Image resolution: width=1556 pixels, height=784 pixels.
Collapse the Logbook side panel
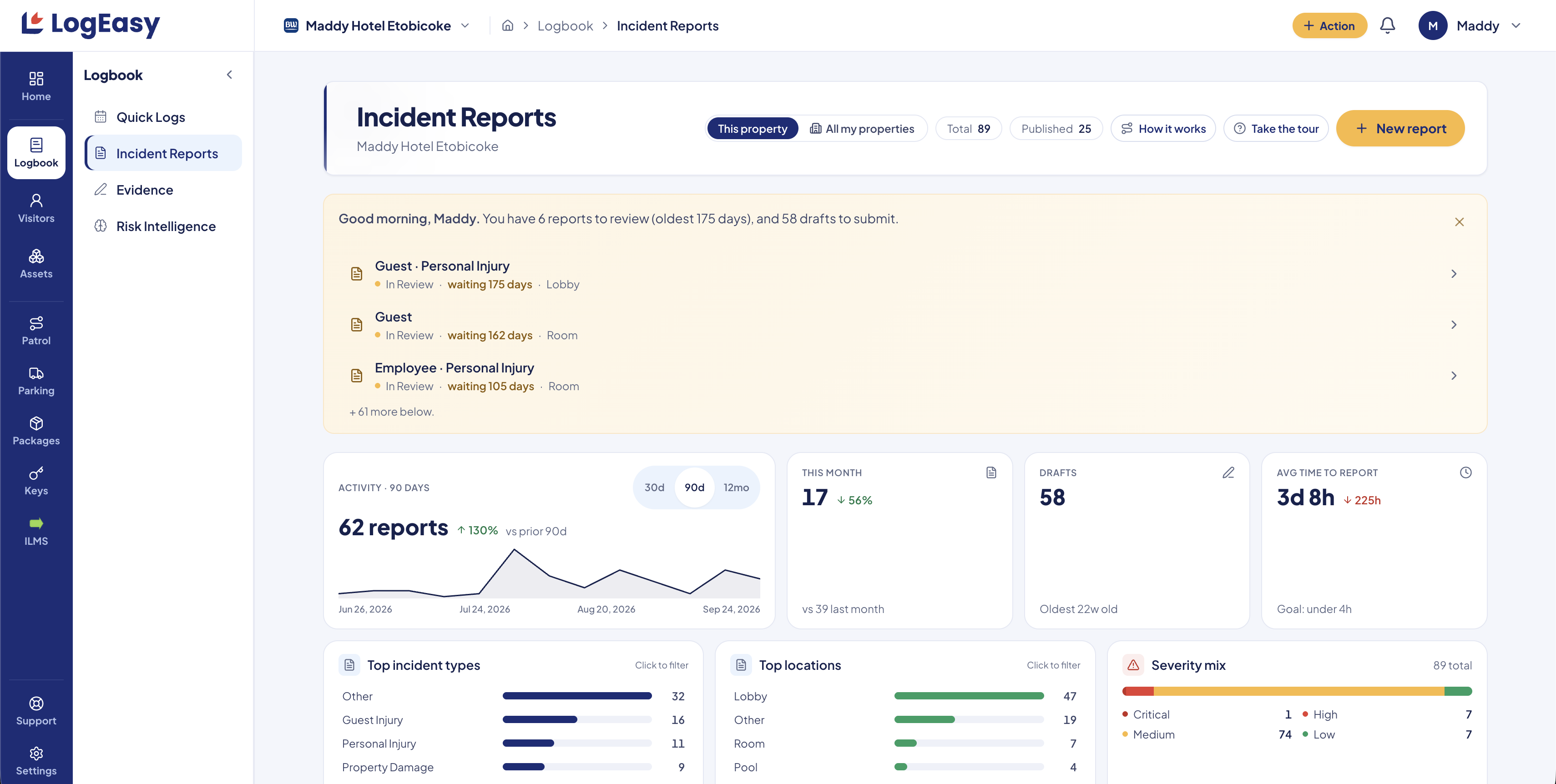230,75
